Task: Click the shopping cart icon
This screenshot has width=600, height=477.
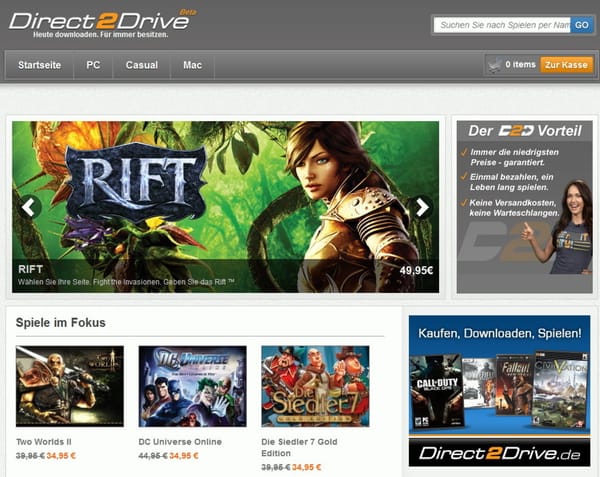Action: (494, 65)
